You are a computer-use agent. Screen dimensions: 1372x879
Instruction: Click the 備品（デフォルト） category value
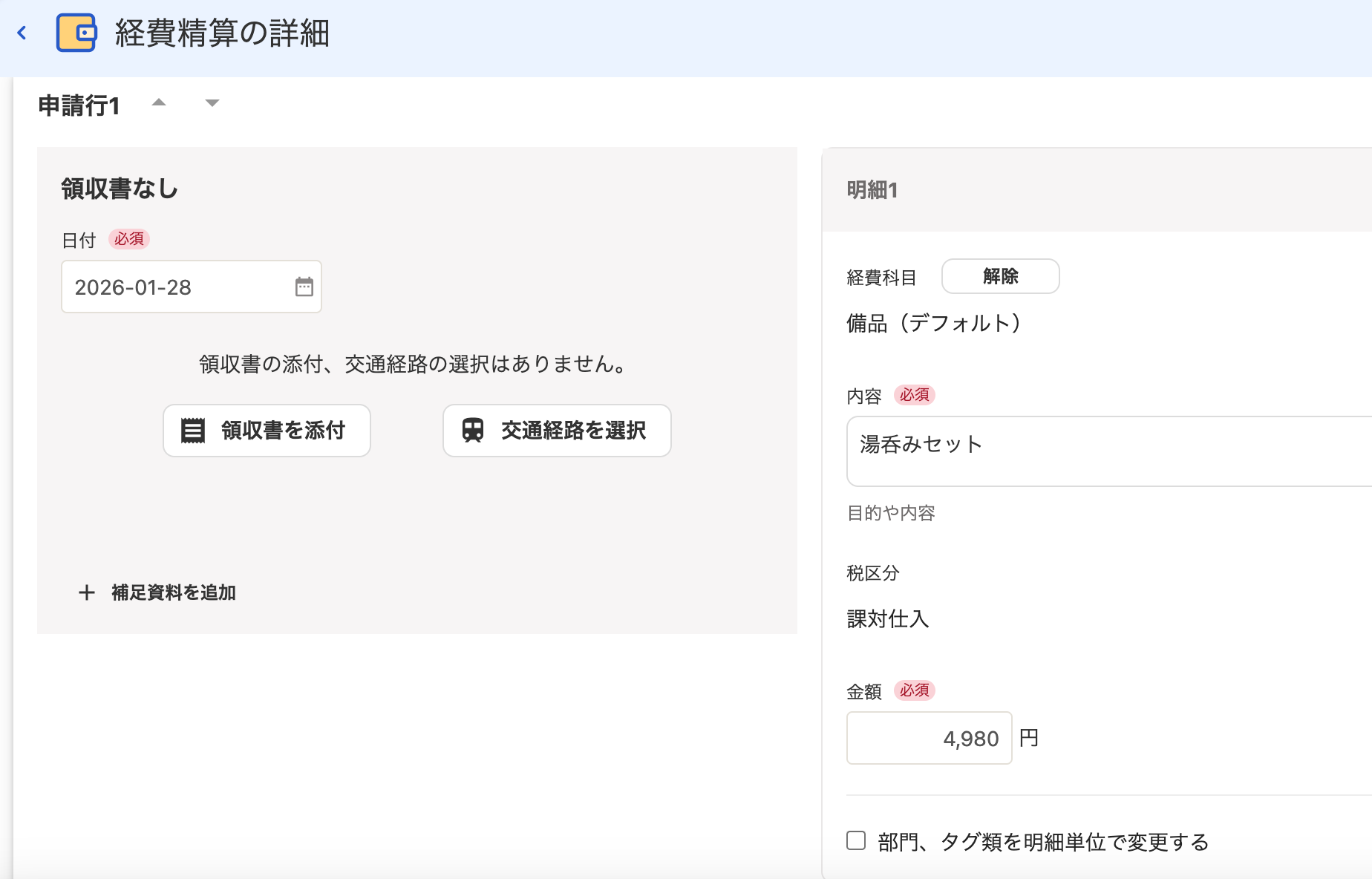(x=935, y=323)
